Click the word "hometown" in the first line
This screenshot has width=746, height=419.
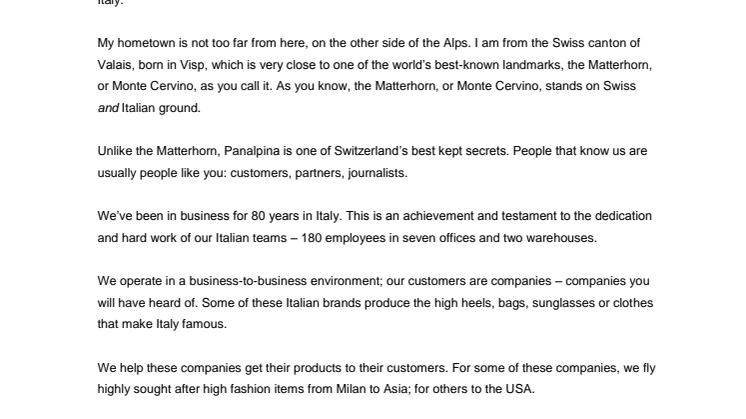coord(146,43)
